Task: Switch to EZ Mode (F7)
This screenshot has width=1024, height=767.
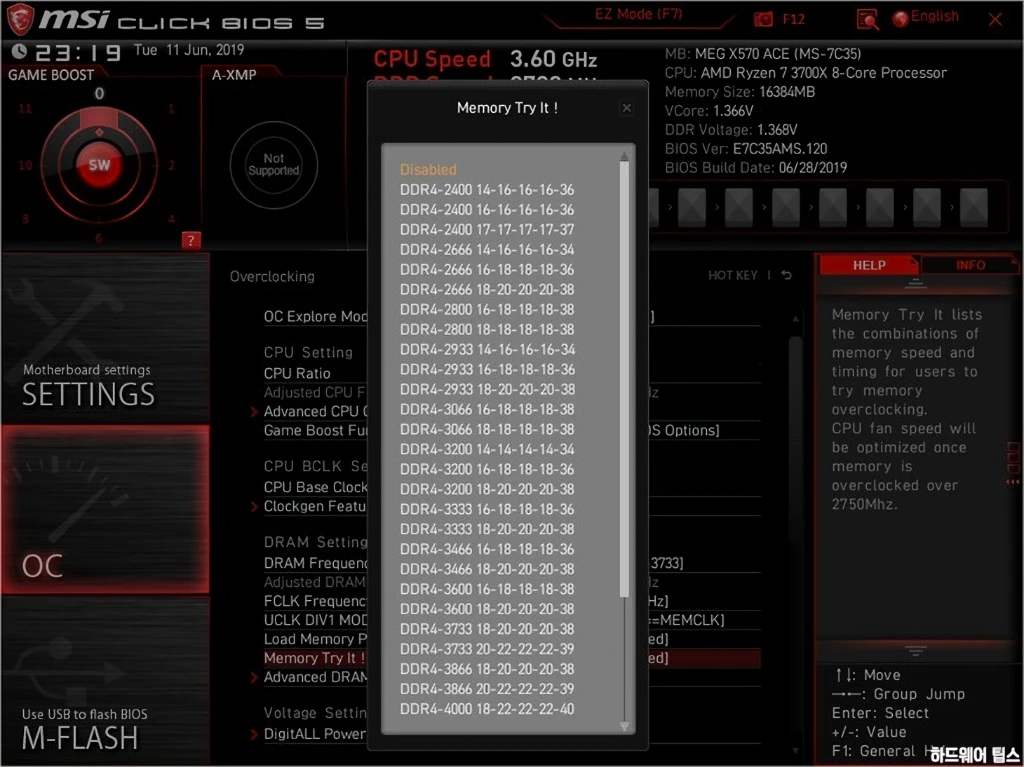Action: point(638,14)
